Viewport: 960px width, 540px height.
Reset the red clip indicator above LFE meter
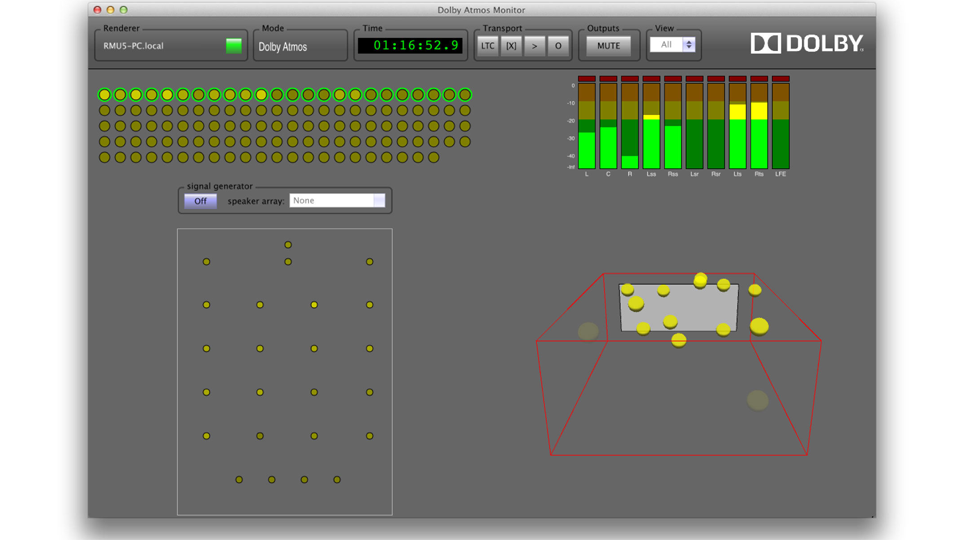781,79
